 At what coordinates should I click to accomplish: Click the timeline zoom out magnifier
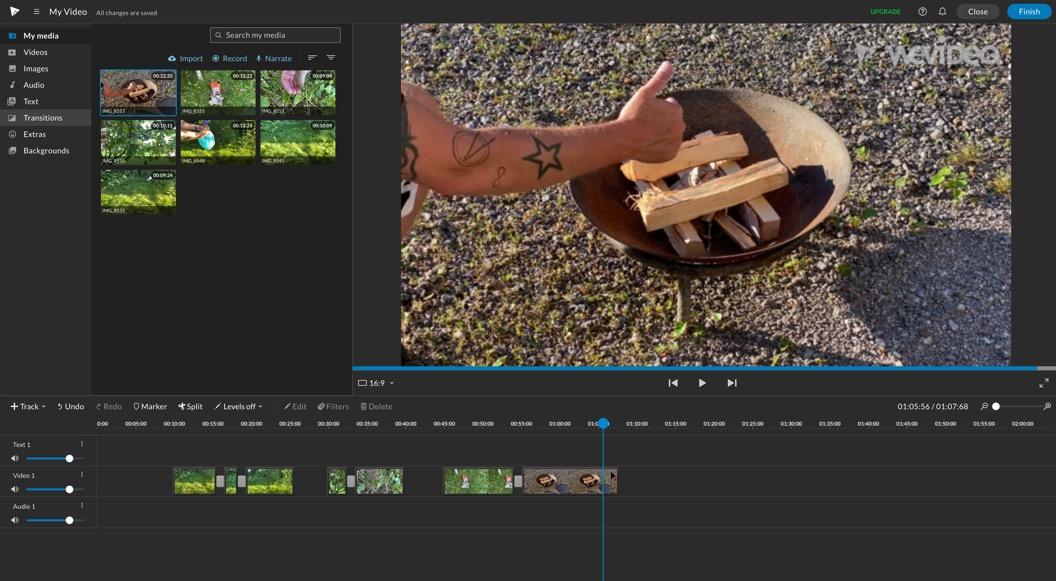point(984,406)
